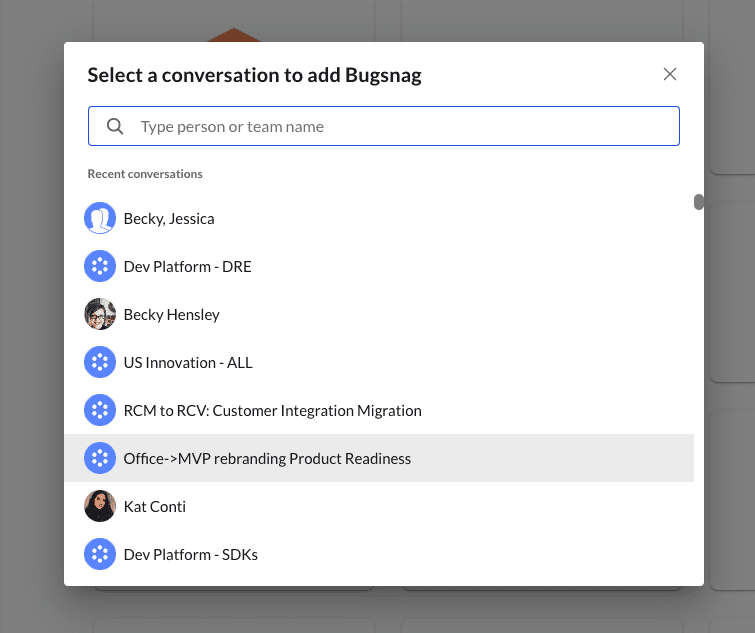Select the Becky, Jessica conversation

coord(169,218)
